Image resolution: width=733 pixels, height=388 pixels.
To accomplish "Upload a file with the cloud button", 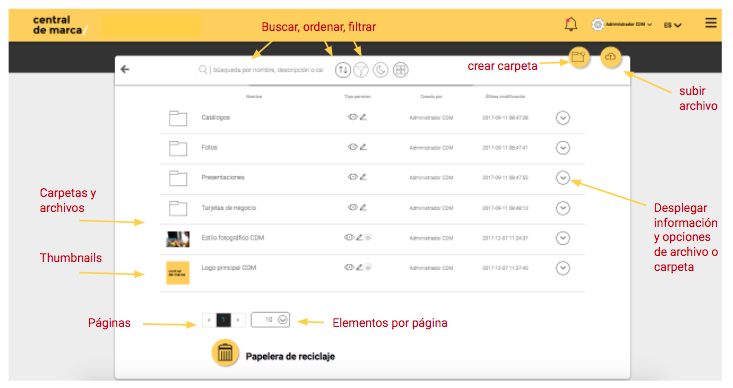I will [611, 57].
